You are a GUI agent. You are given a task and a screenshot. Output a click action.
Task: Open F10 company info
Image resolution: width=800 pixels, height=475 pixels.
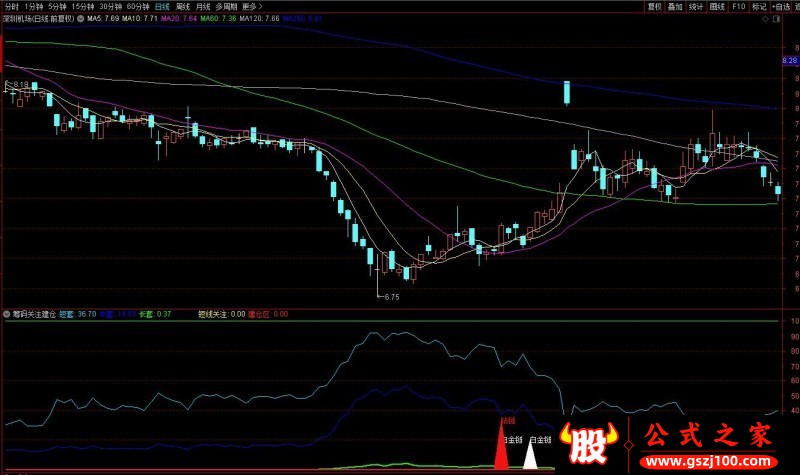point(738,7)
